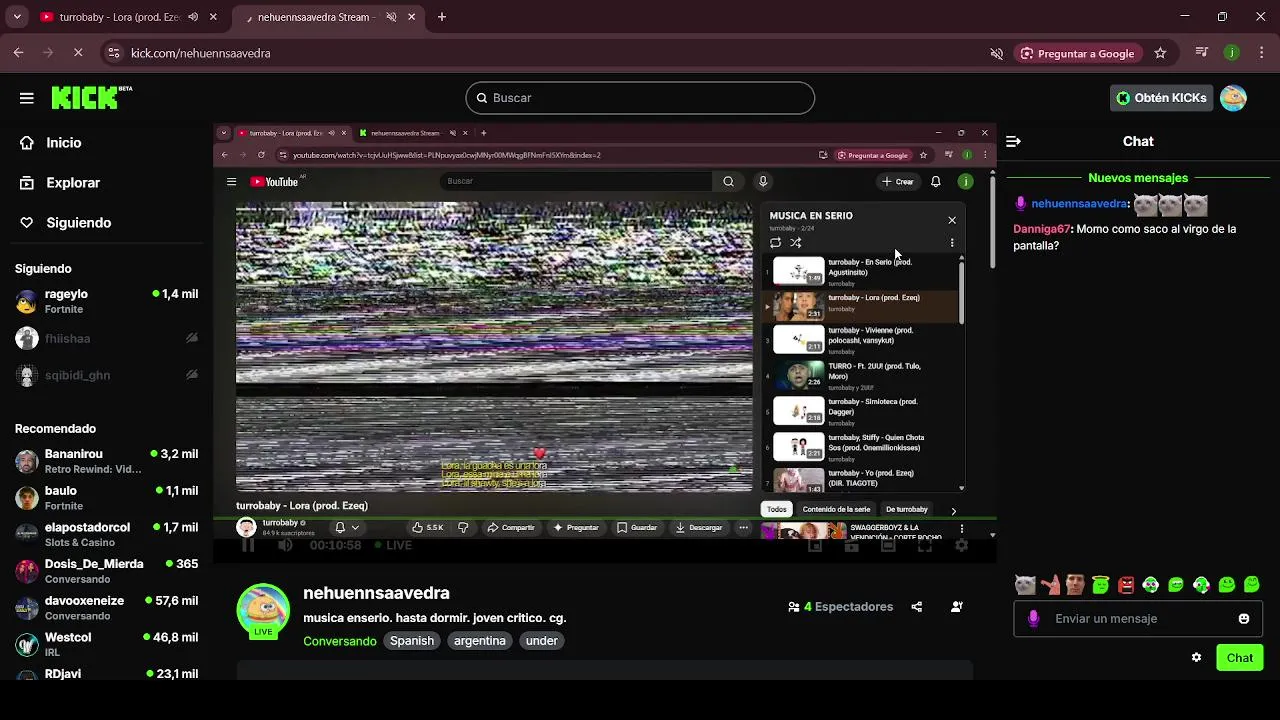
Task: Insert the man face emote
Action: (1075, 585)
